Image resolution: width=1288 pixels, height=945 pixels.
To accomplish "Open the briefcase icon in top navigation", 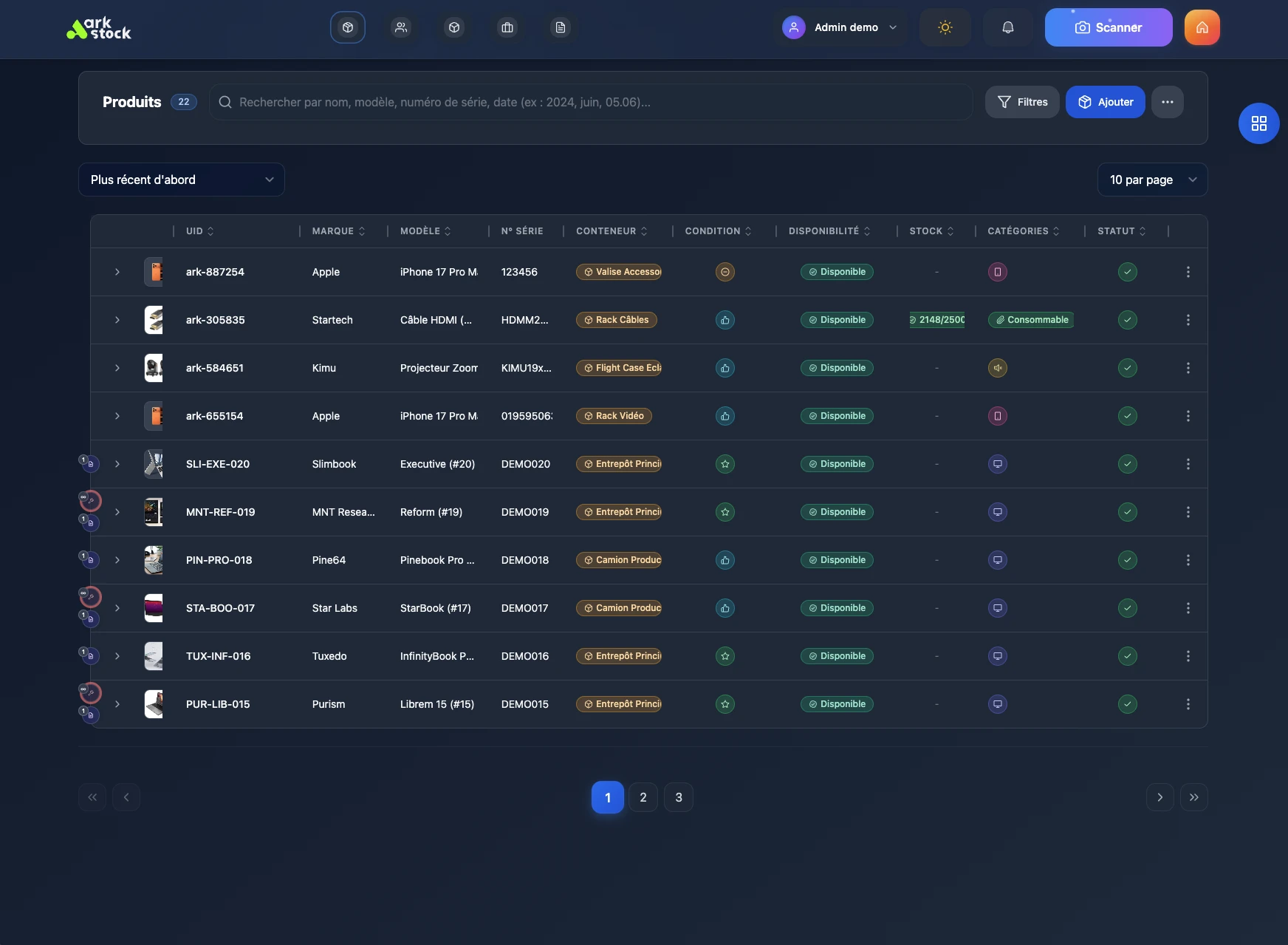I will 507,27.
